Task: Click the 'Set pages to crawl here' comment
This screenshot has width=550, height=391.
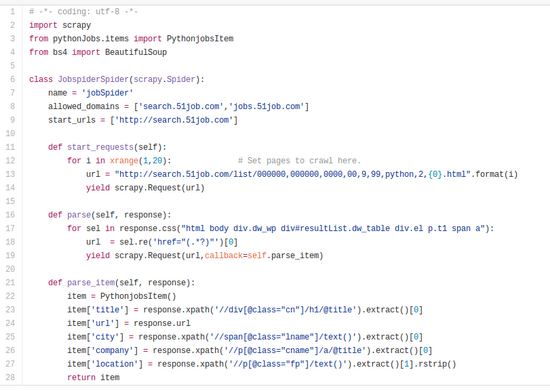Action: [x=299, y=161]
